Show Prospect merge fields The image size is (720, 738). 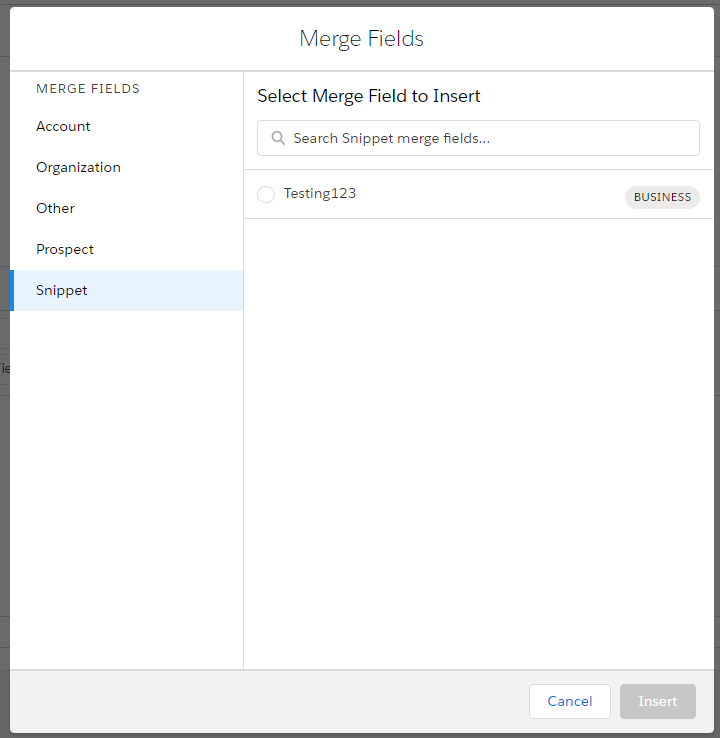pyautogui.click(x=65, y=249)
